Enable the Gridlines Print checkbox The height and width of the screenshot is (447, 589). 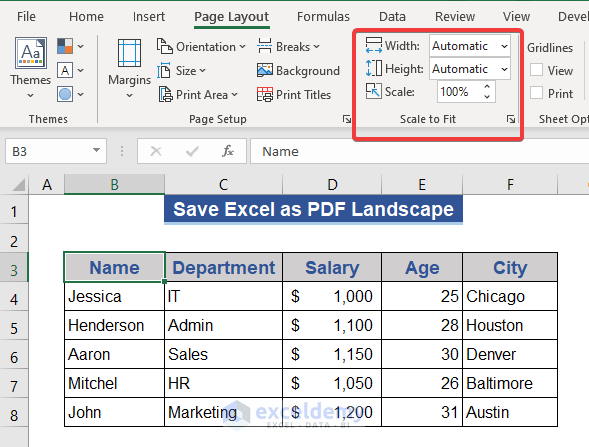coord(536,93)
